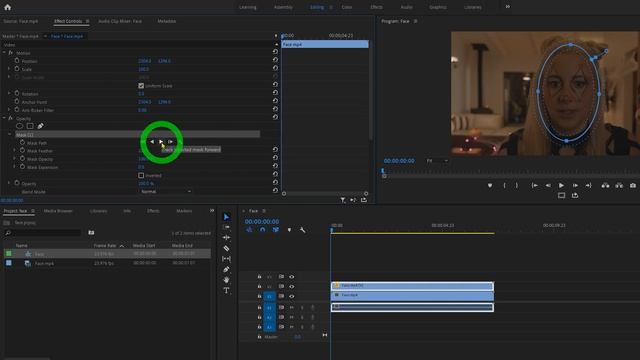Image resolution: width=640 pixels, height=360 pixels.
Task: Click the timeline playhead timecode 00:00:00:00
Action: tap(262, 222)
